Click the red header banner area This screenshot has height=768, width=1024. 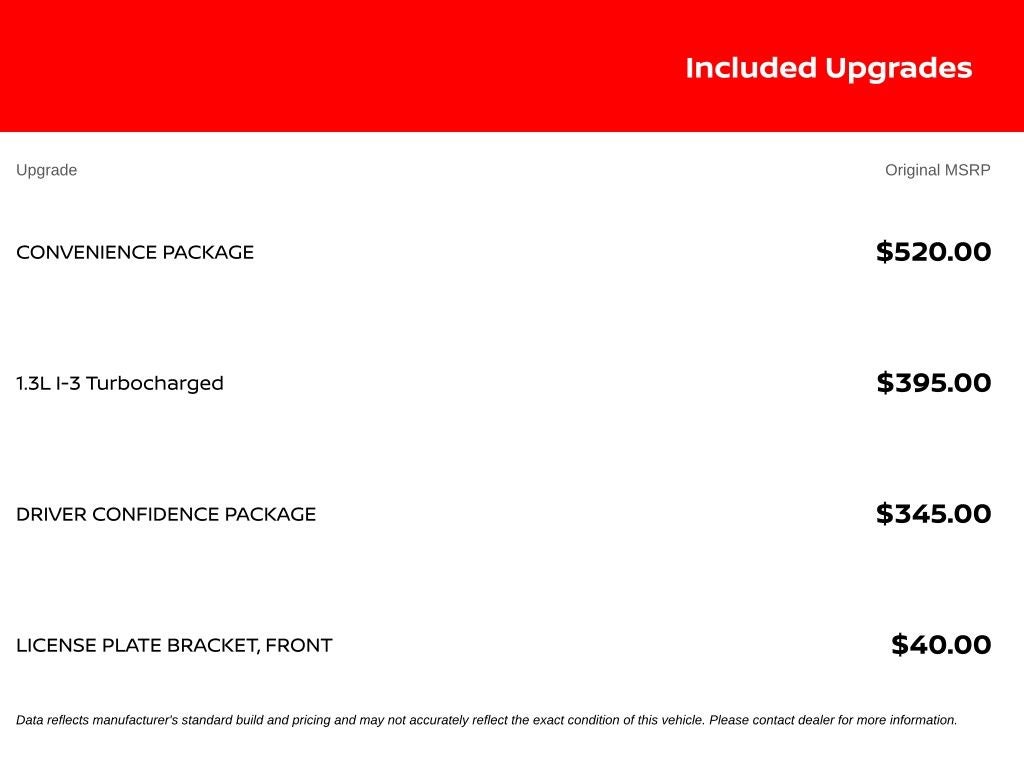[512, 65]
